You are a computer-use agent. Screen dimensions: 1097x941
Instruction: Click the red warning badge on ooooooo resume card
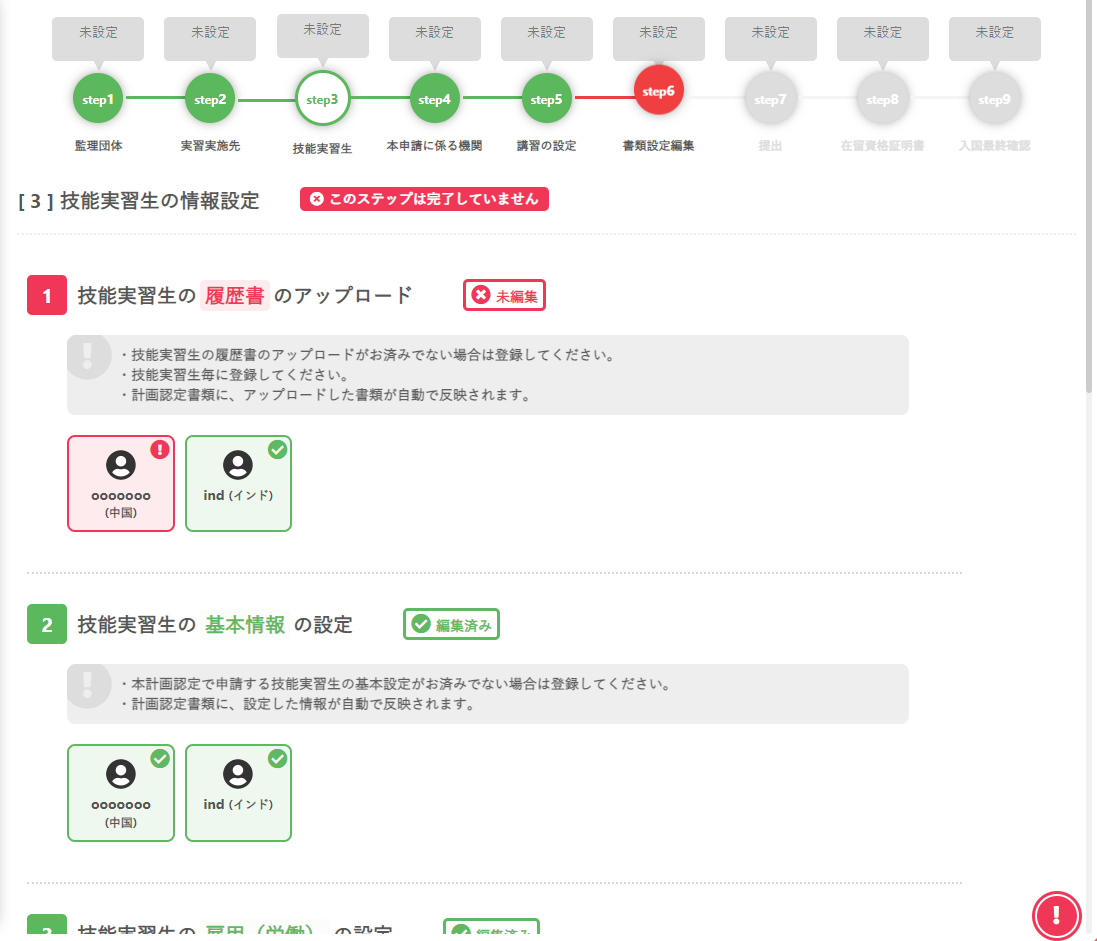[x=160, y=450]
